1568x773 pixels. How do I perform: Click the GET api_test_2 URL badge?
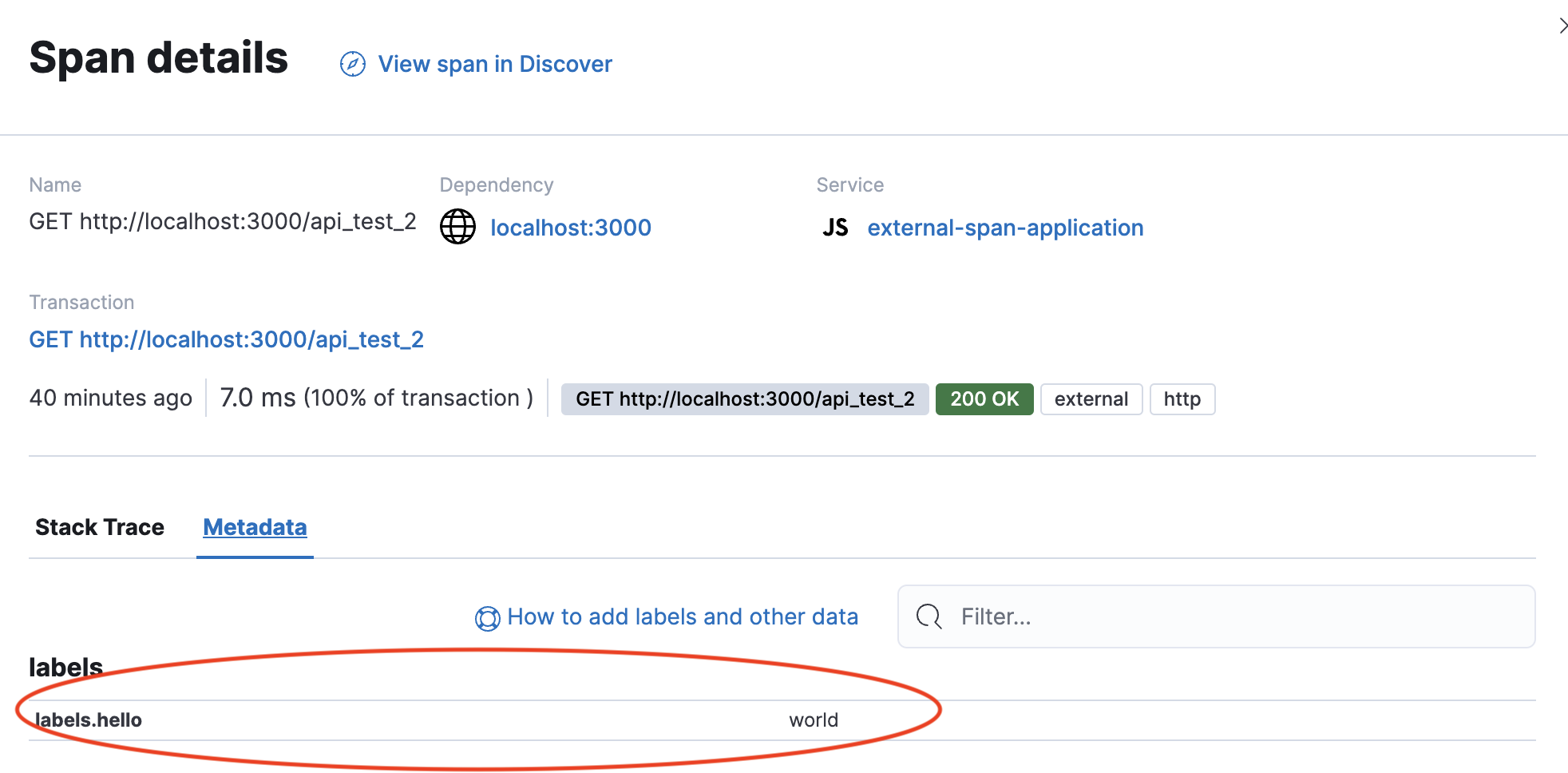745,399
